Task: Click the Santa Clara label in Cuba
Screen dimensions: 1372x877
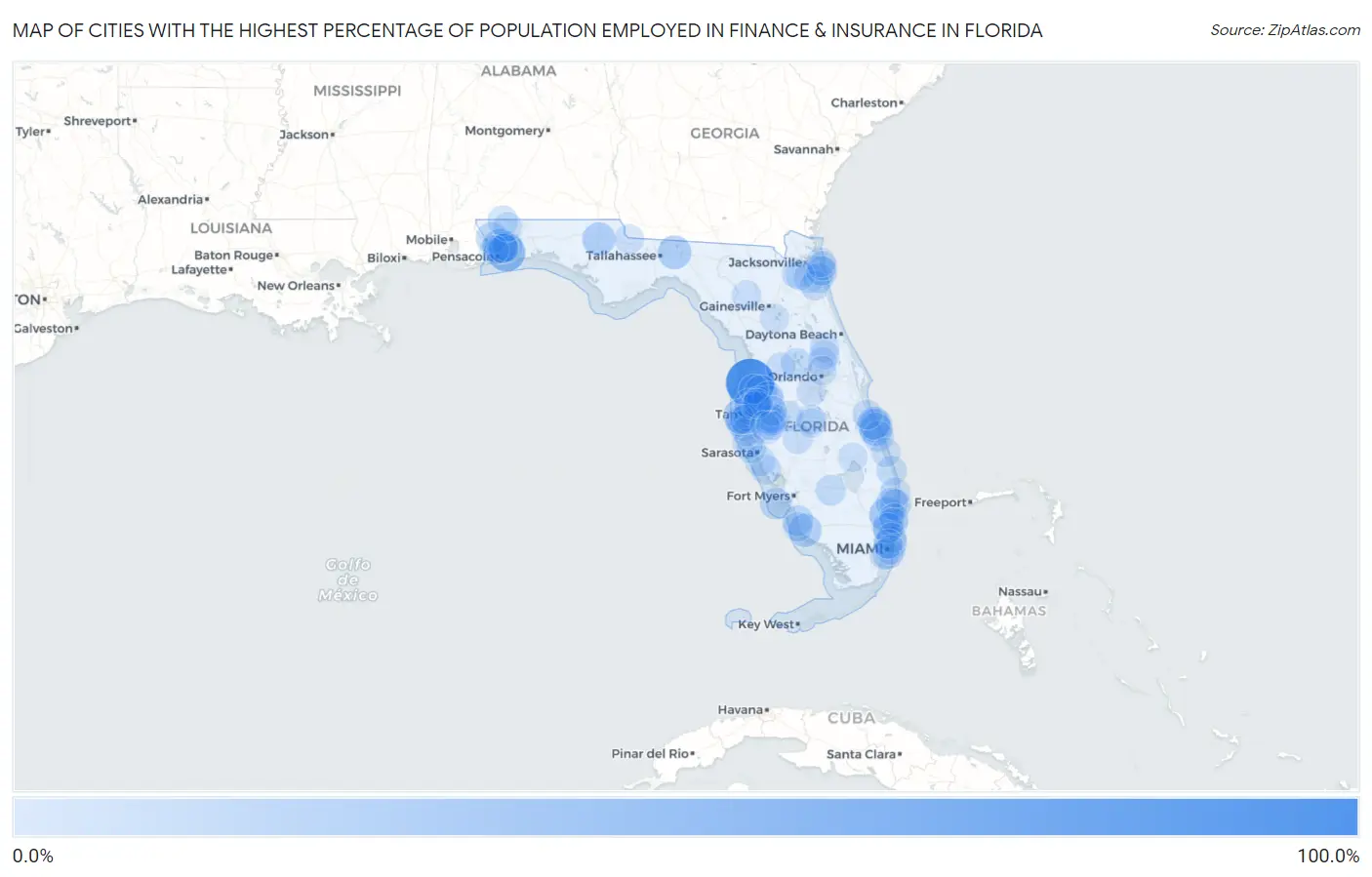Action: coord(862,755)
